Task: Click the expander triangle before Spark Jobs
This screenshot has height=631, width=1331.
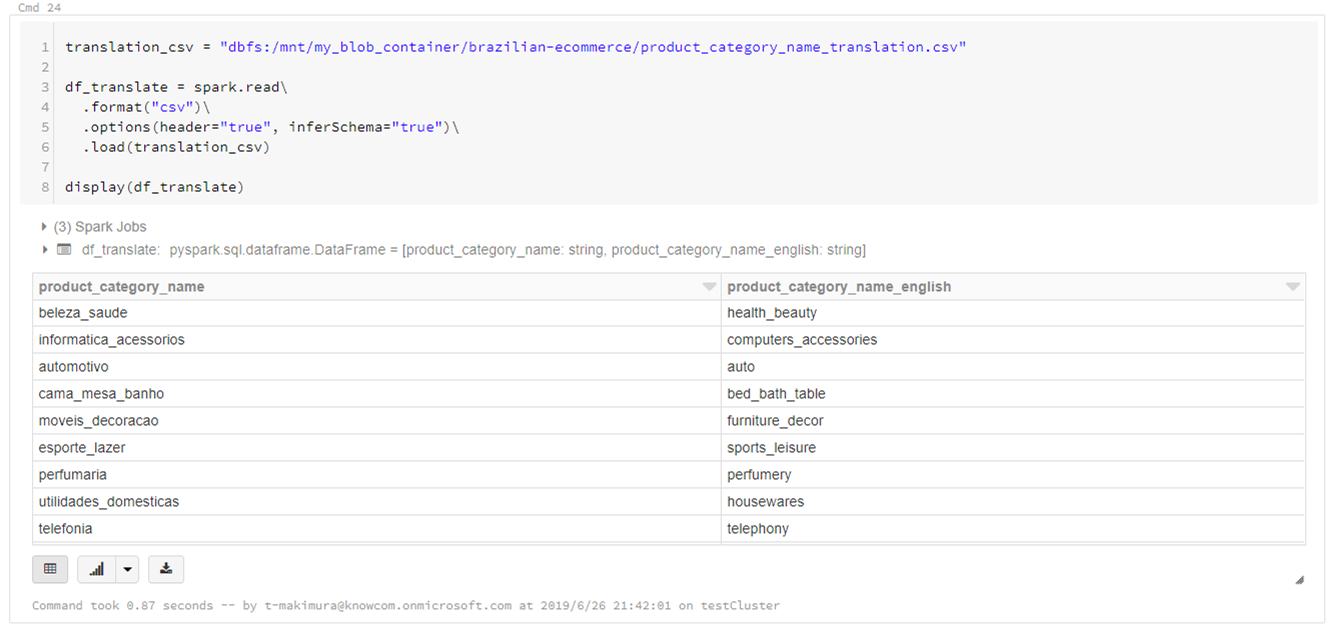Action: point(45,227)
